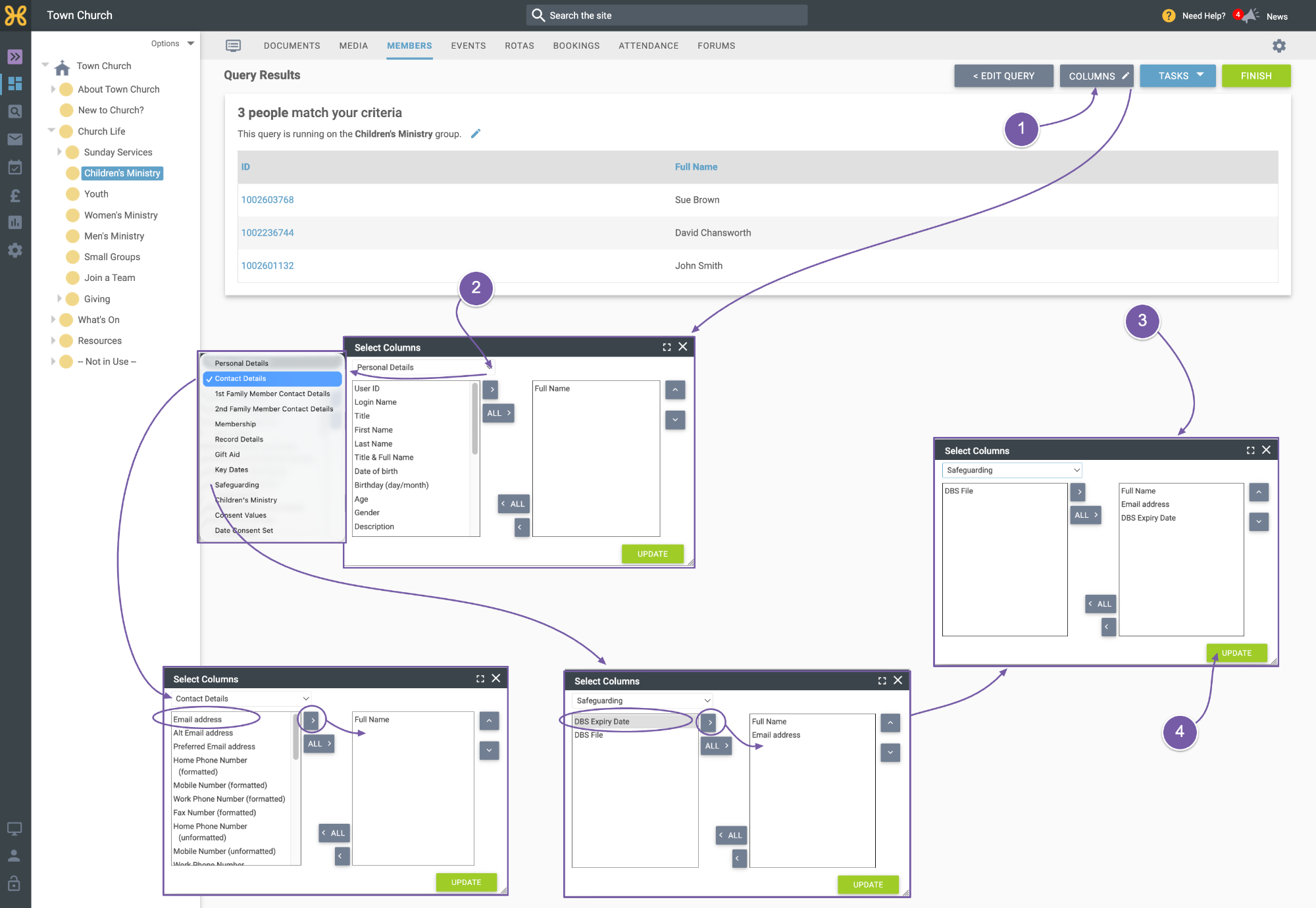Screen dimensions: 1316x908
Task: Switch to the Media tab
Action: click(353, 45)
